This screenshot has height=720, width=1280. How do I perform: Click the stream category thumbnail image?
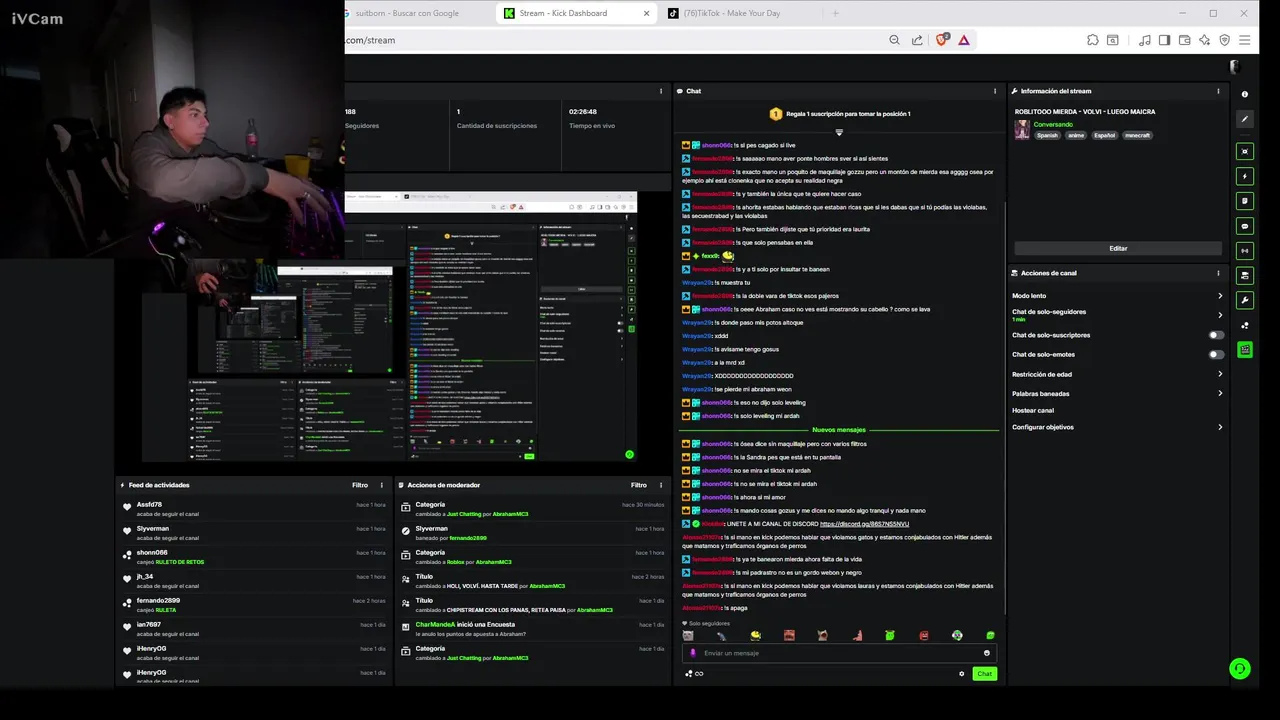tap(1022, 130)
